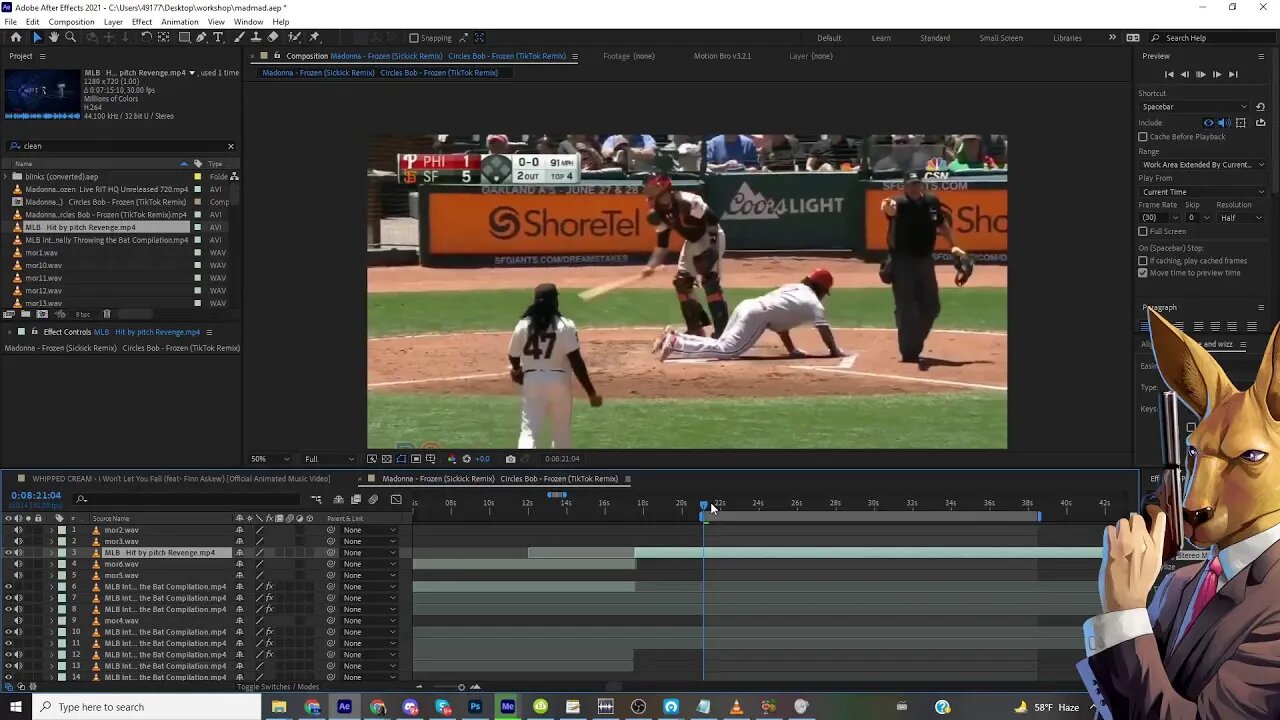Expand blinks (converted).aep folder in Project
The width and height of the screenshot is (1280, 720).
click(6, 177)
